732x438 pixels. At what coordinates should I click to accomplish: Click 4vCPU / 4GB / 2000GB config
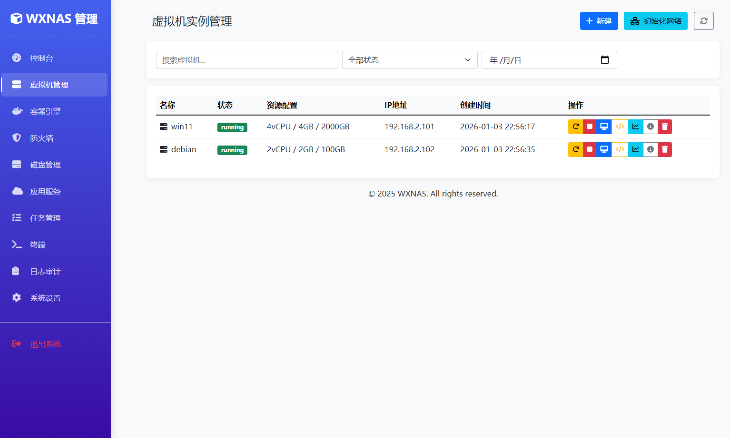tap(308, 127)
